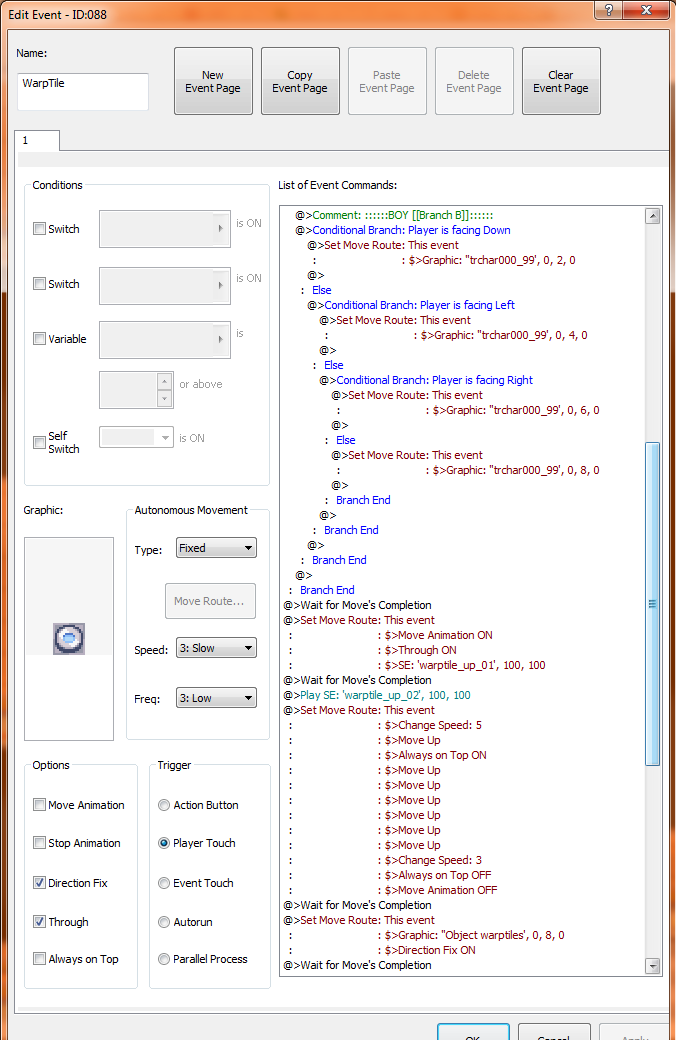Click the New Event Page button
Viewport: 676px width, 1040px height.
213,81
